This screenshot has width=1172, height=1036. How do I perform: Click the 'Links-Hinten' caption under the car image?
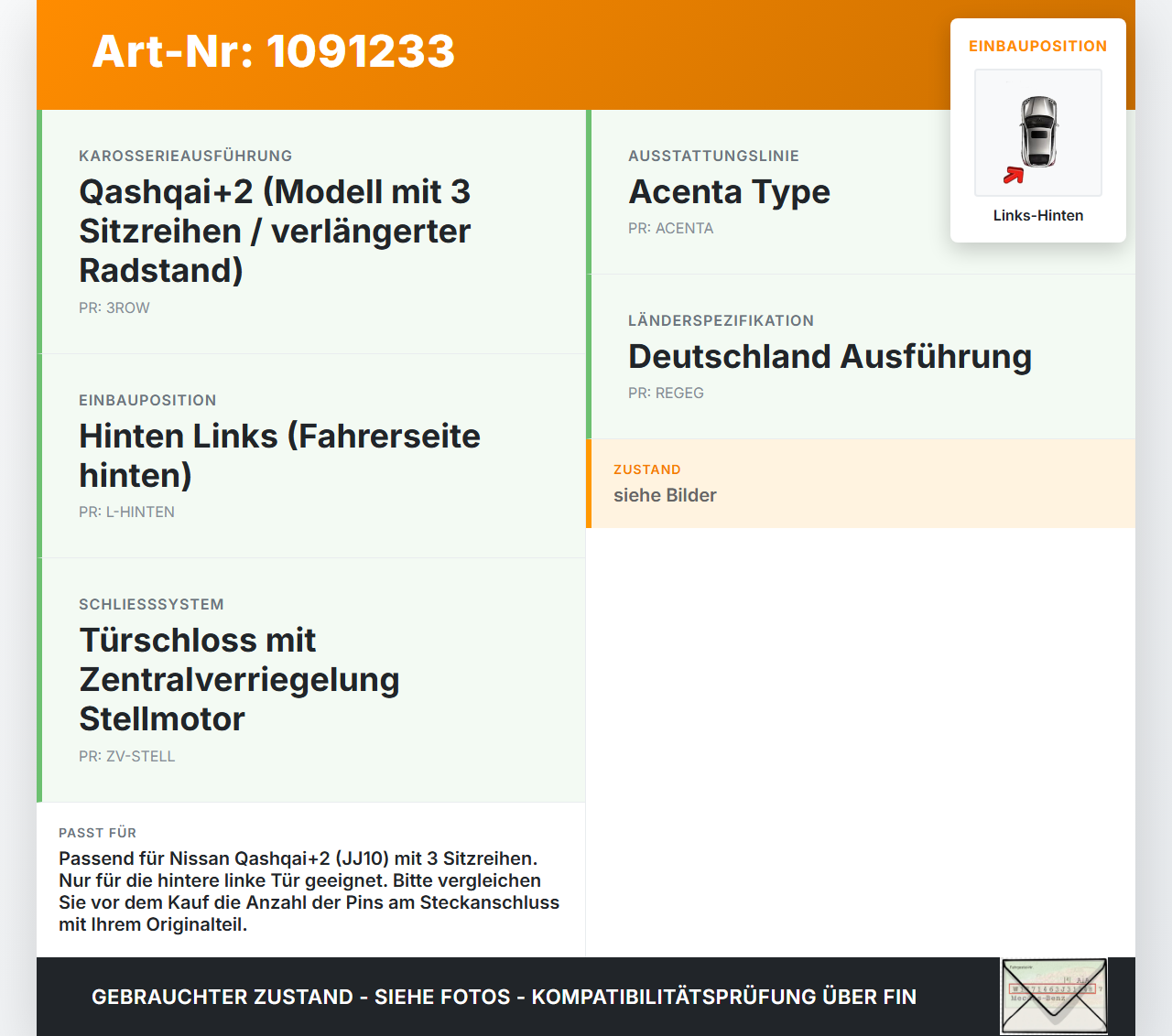coord(1038,215)
